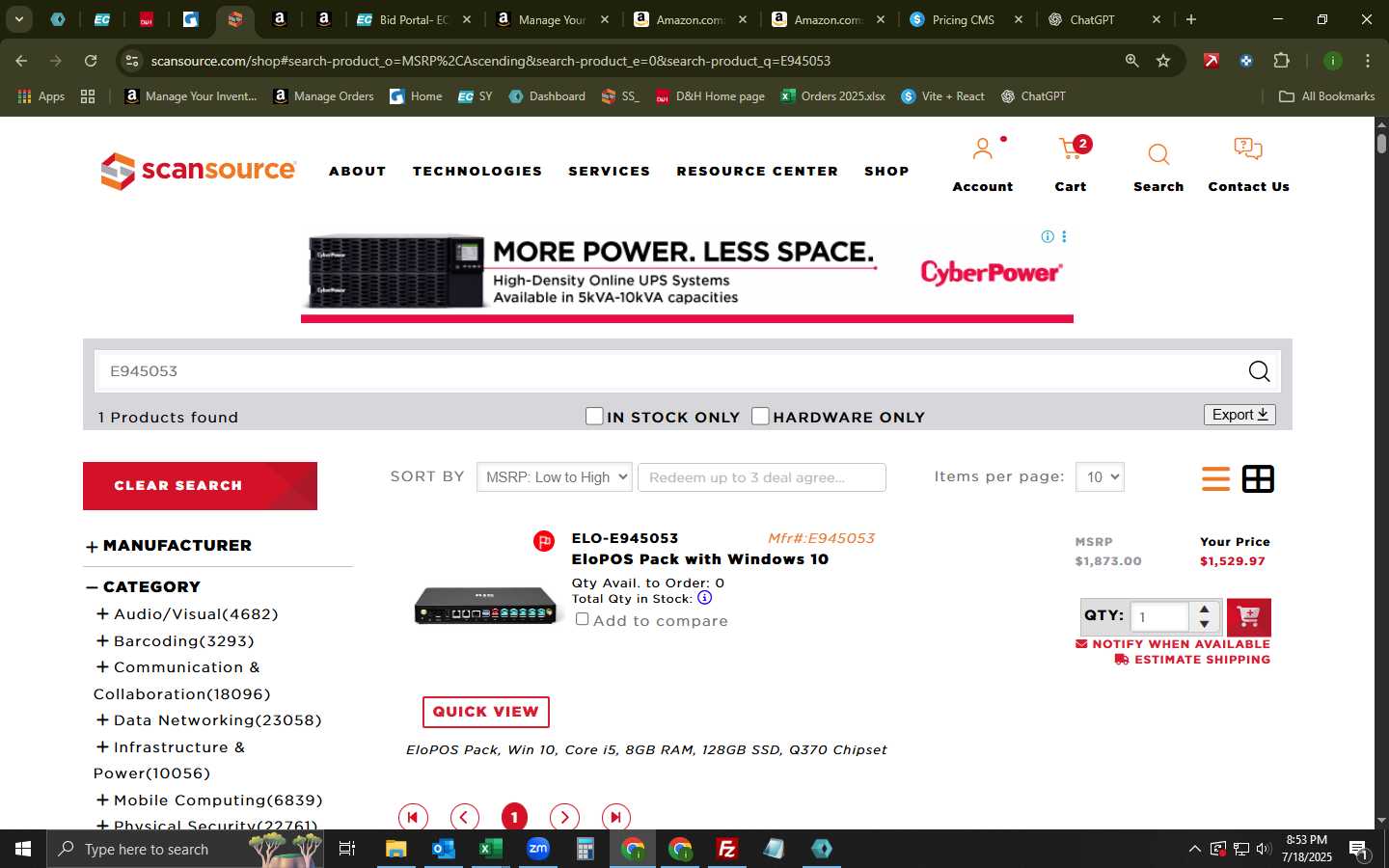Expand the Infrastructure & Power category

(x=101, y=746)
